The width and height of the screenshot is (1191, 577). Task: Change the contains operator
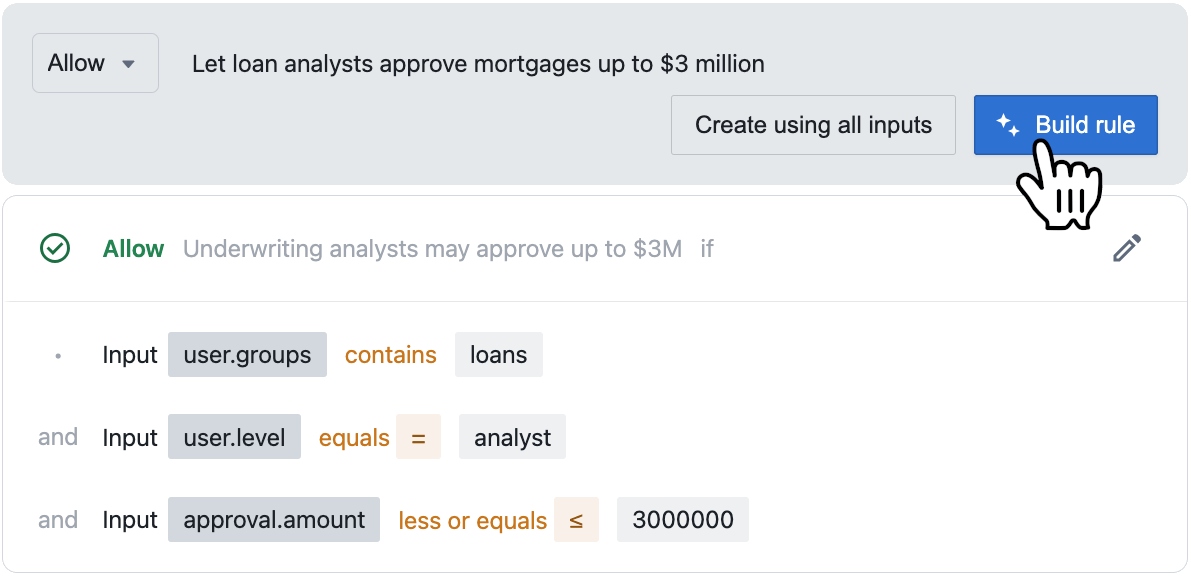(x=390, y=355)
